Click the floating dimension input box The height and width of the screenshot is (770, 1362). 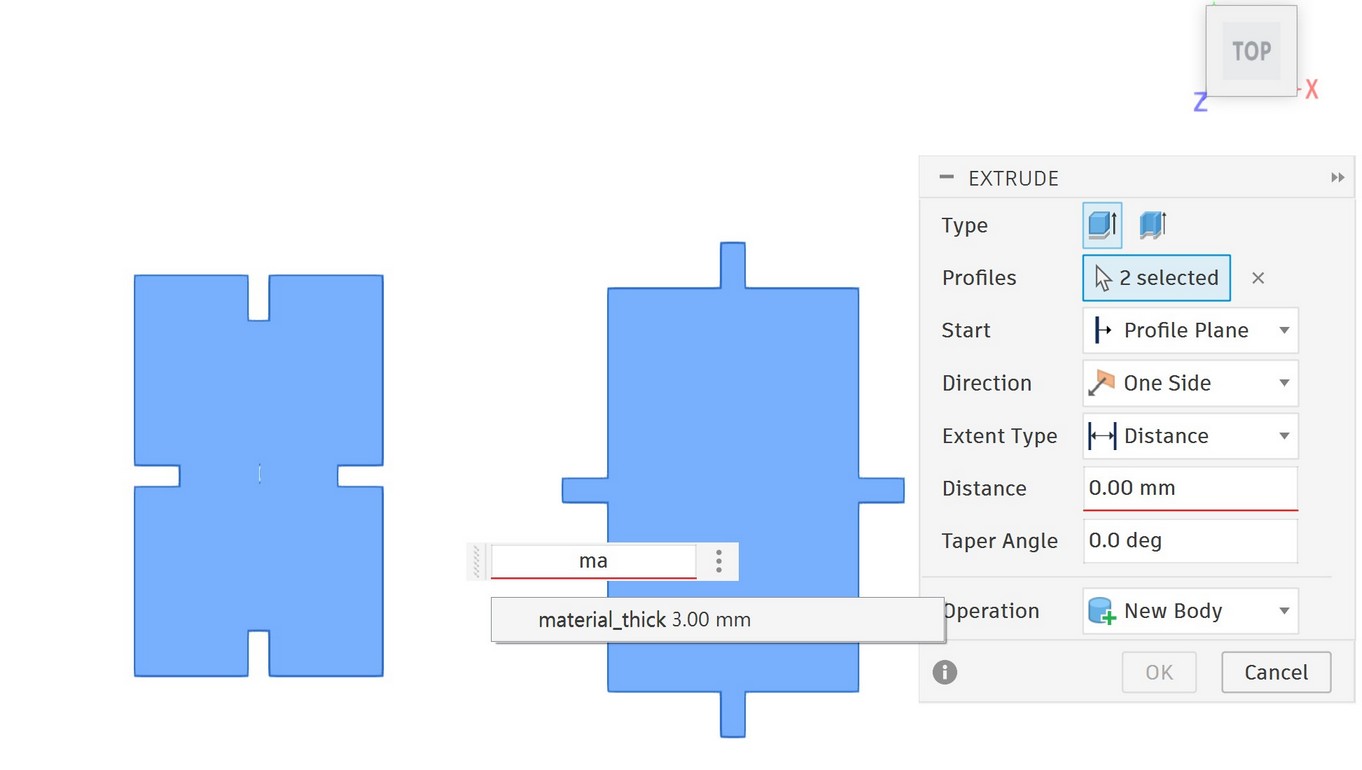[x=593, y=561]
